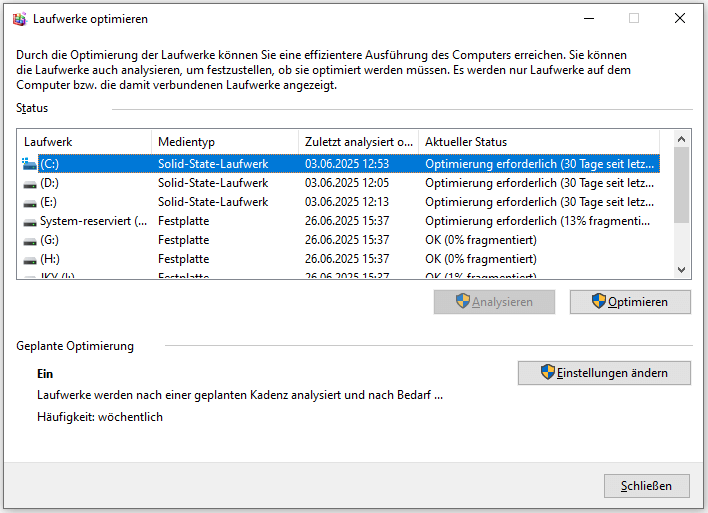Click status '13% fragmenti...' for System-reserviert
This screenshot has width=708, height=513.
coord(537,221)
